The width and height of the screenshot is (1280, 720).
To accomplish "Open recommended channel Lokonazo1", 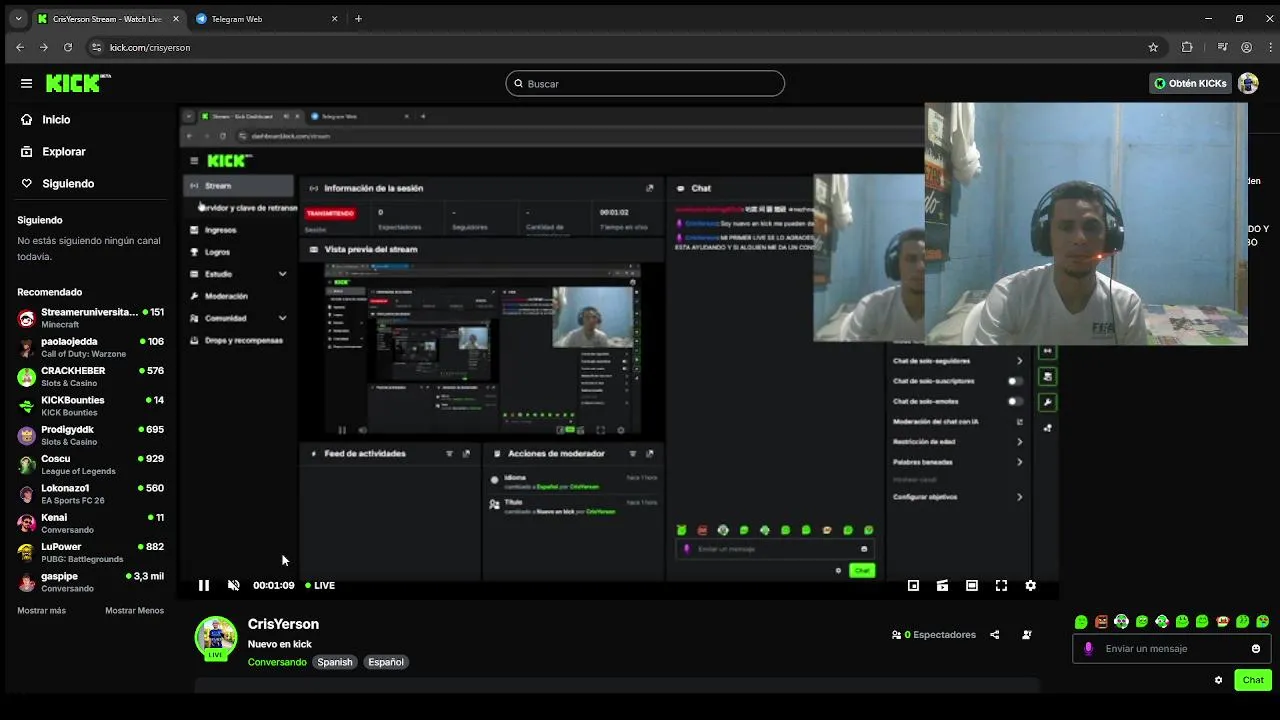I will [90, 494].
